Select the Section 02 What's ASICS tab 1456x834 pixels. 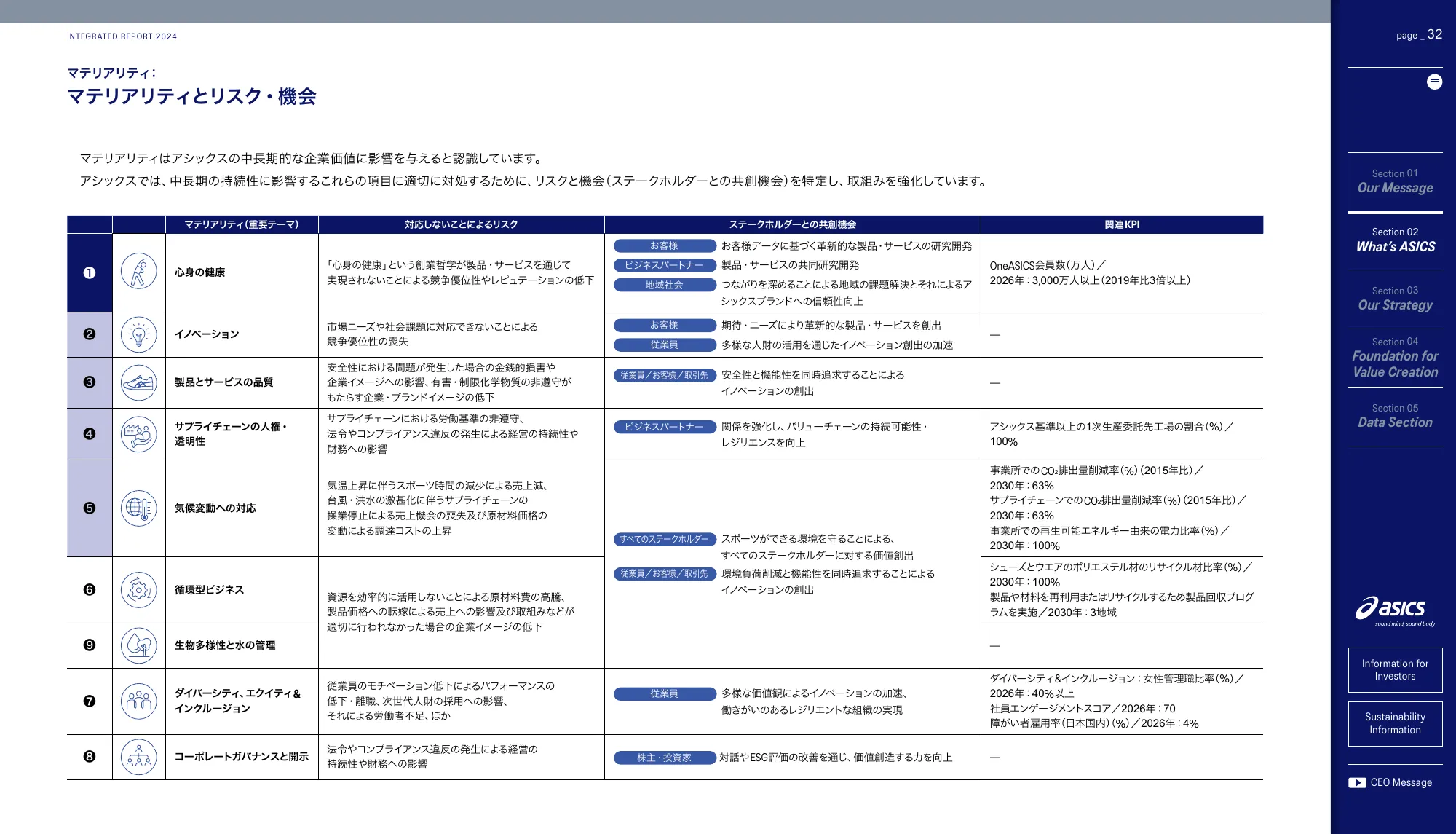click(1395, 240)
